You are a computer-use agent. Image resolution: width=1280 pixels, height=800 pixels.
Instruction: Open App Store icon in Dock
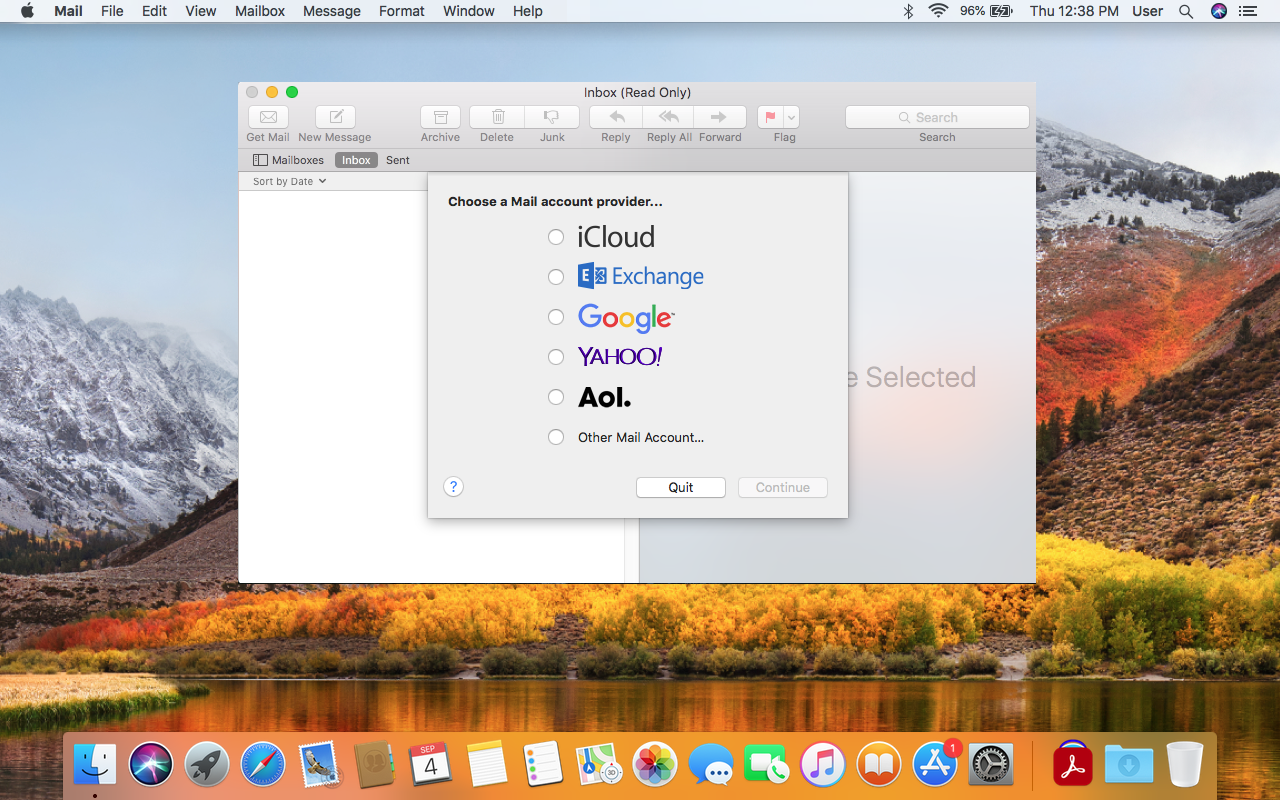[936, 765]
